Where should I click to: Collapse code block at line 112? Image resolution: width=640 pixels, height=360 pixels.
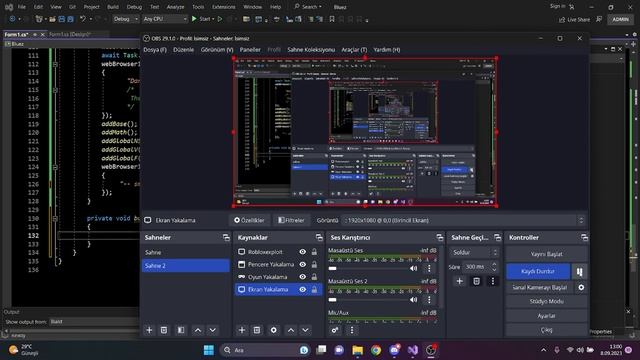(x=55, y=64)
